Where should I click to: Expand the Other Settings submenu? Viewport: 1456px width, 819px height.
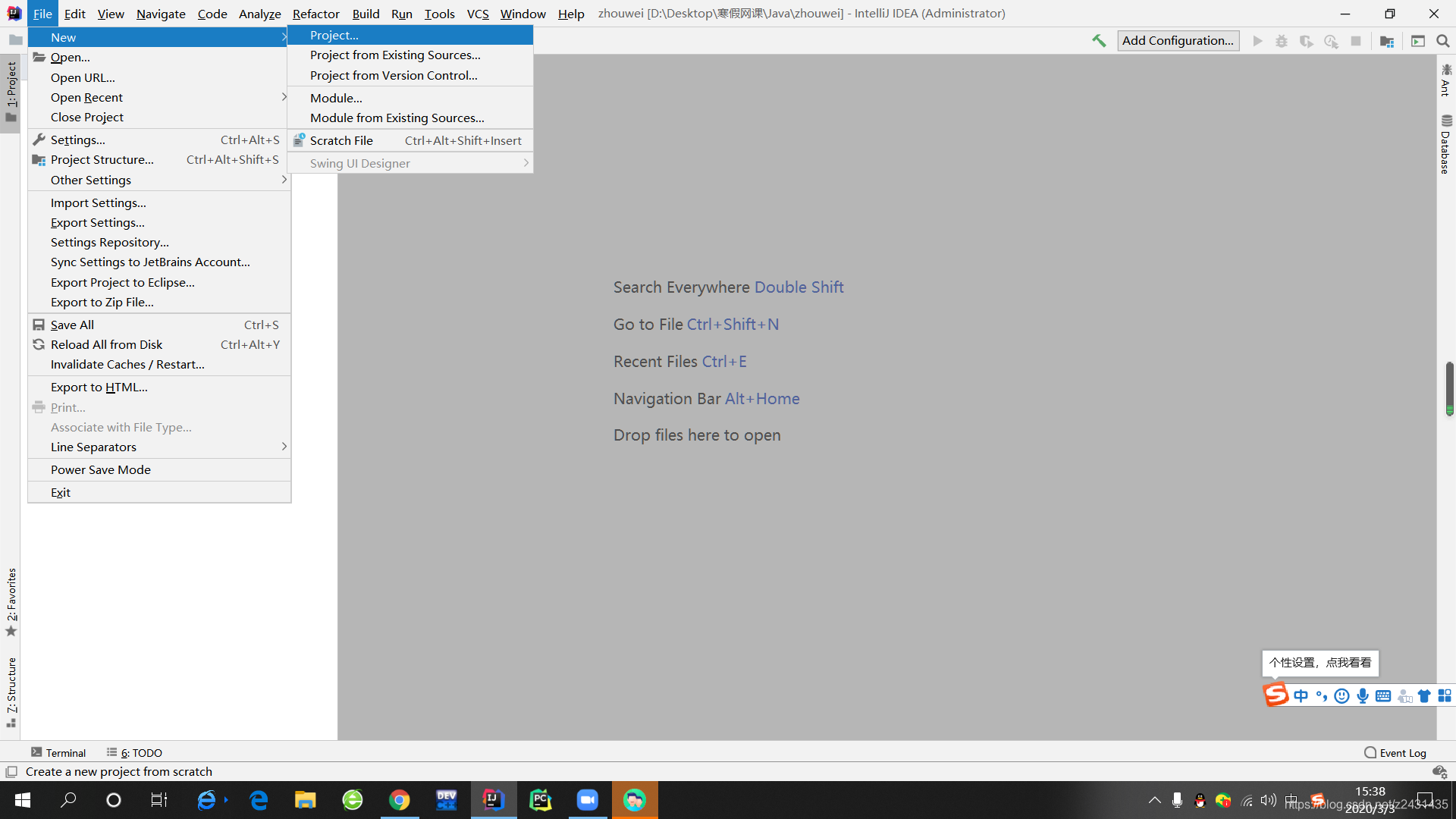159,180
